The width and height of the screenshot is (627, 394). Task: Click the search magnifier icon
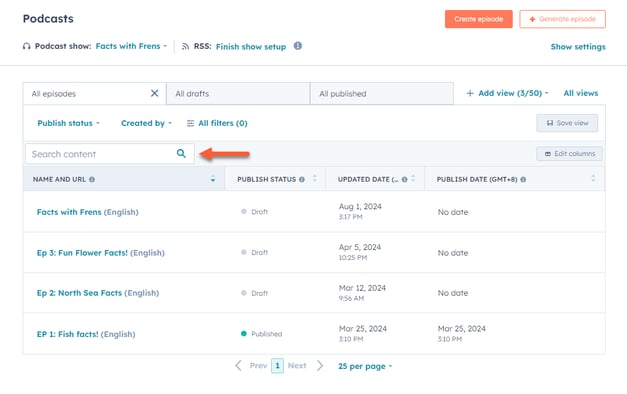point(181,154)
